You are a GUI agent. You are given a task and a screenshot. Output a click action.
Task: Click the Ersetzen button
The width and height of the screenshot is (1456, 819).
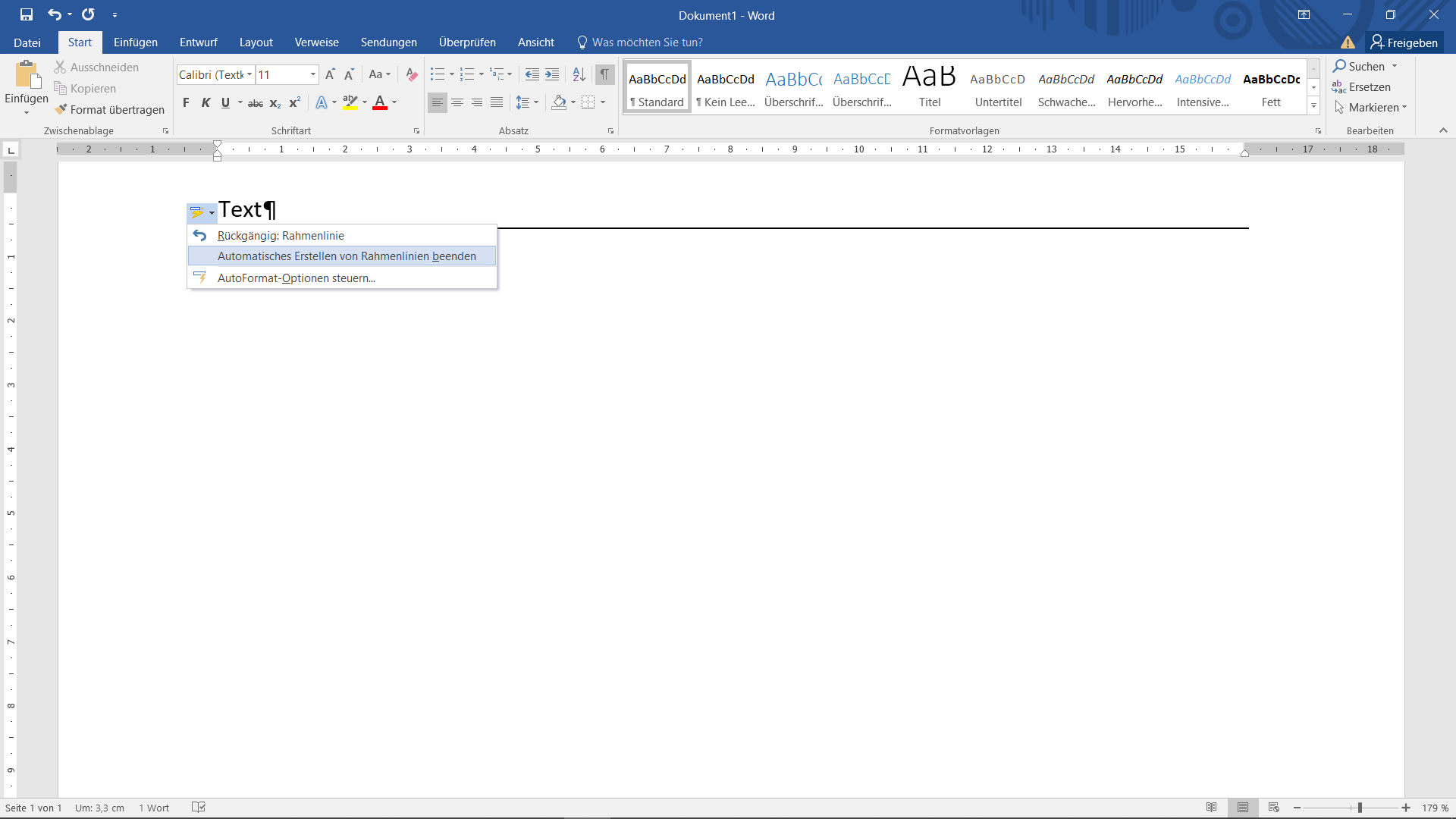(x=1362, y=87)
